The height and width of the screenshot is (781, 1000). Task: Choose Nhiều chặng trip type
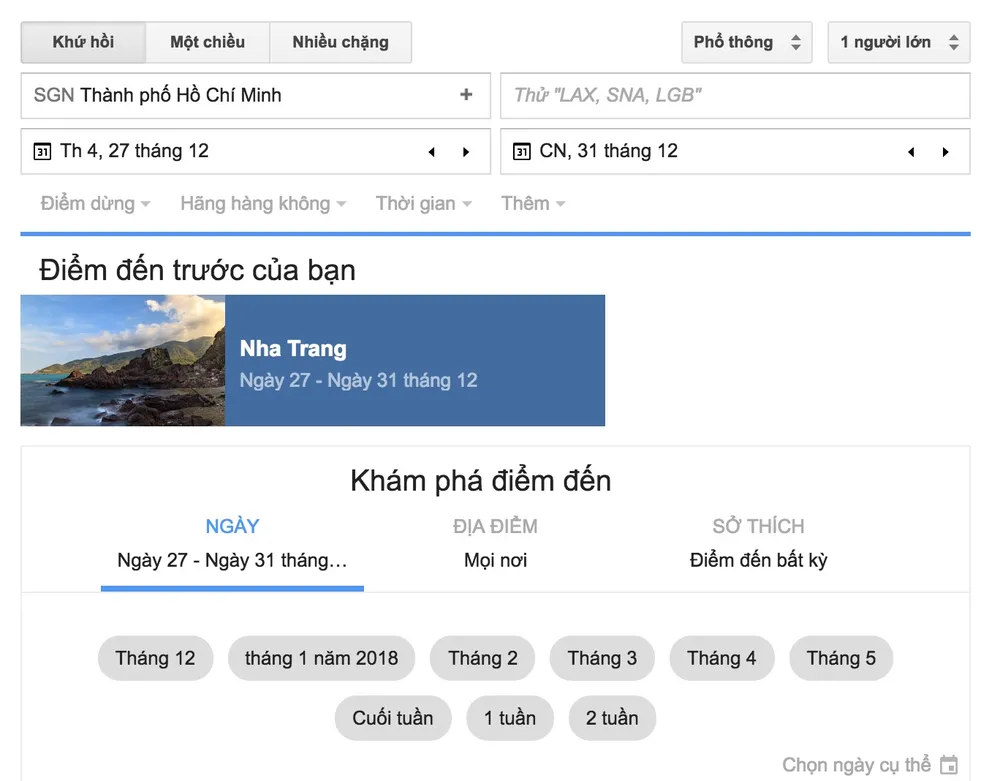340,42
